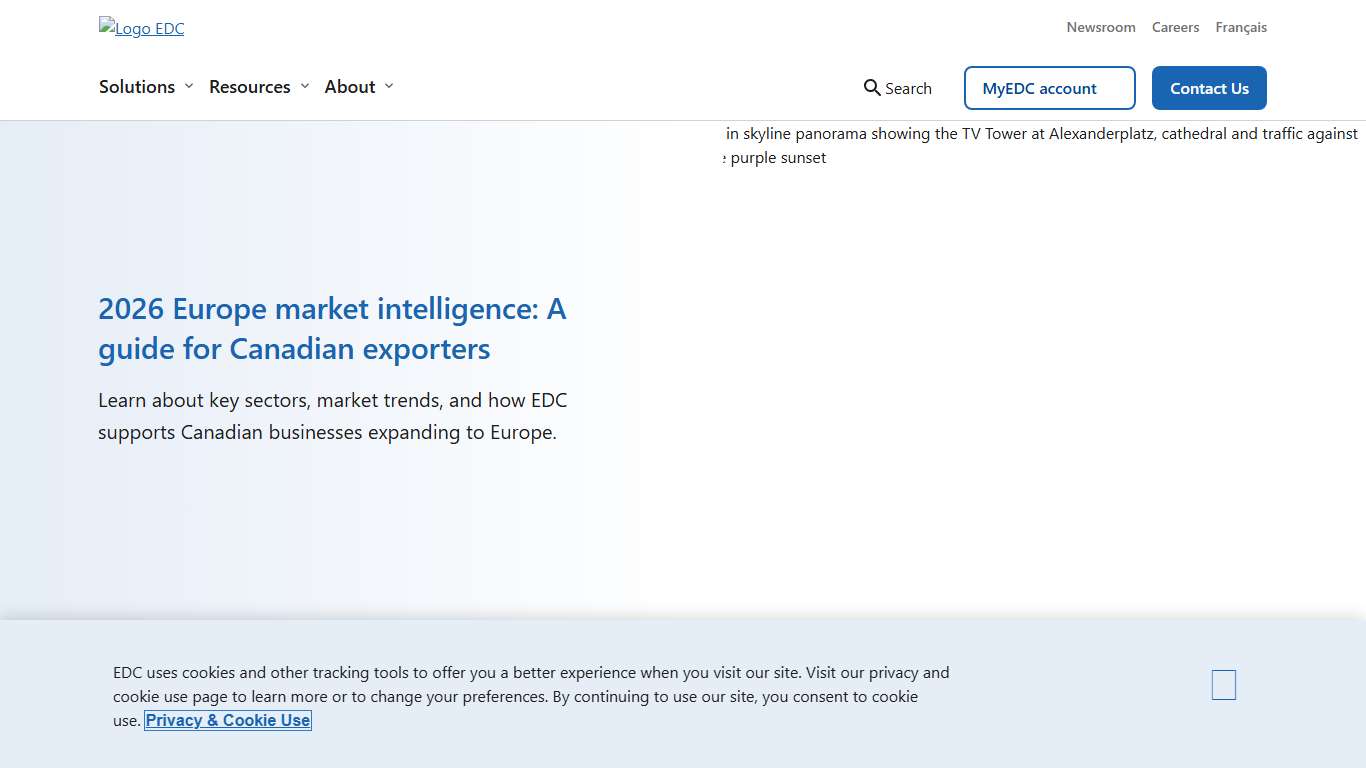Click the 2026 Europe market intelligence heading
This screenshot has width=1366, height=768.
333,328
